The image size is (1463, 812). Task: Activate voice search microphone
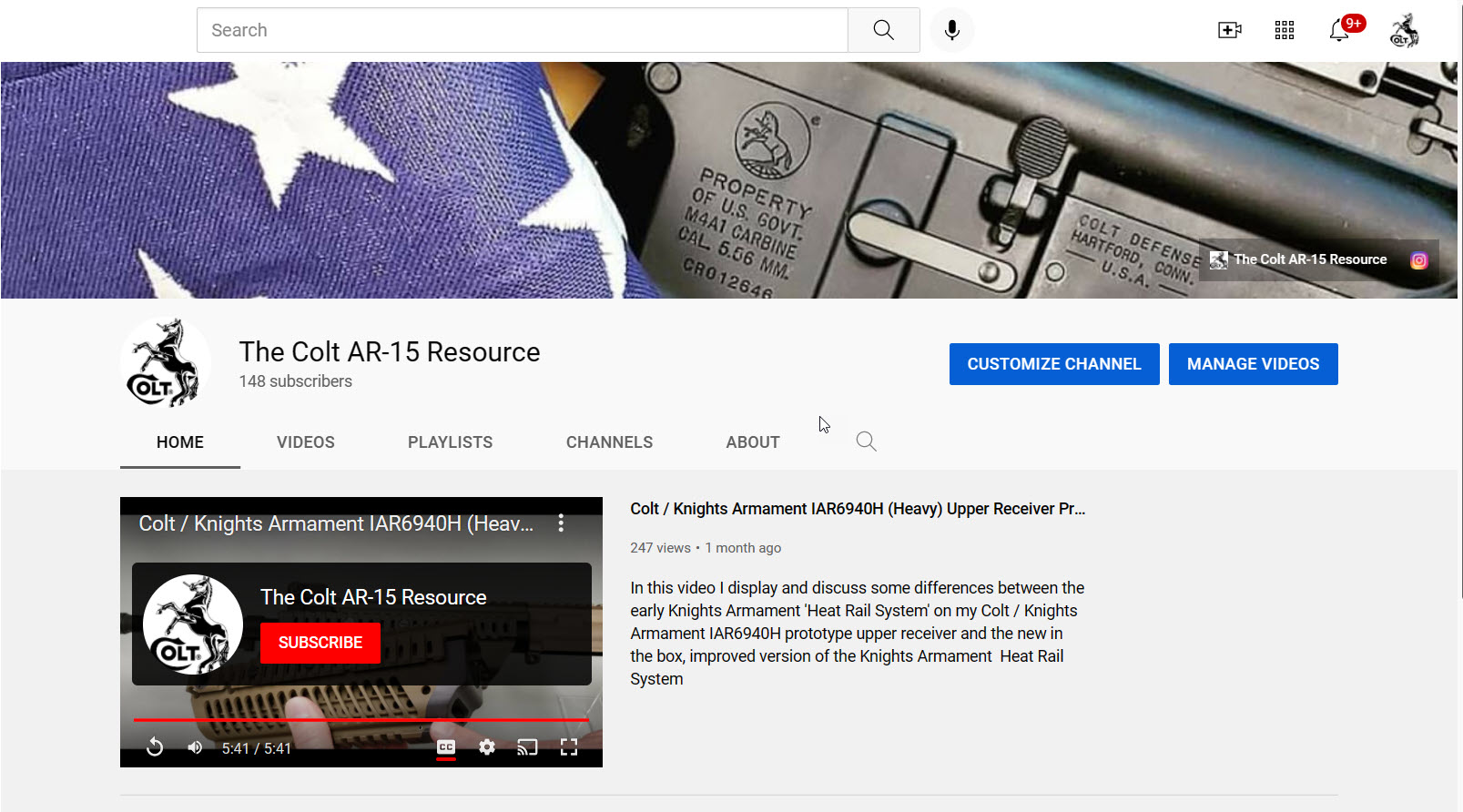(951, 30)
